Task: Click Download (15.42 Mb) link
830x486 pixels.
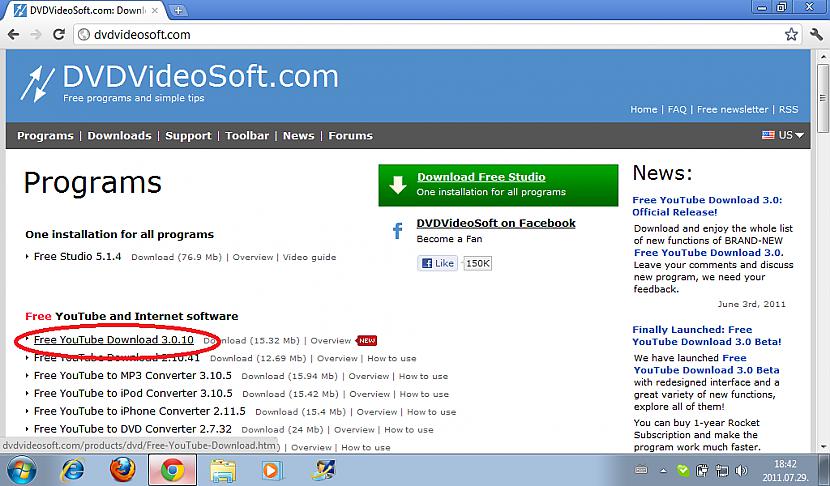Action: pyautogui.click(x=290, y=394)
